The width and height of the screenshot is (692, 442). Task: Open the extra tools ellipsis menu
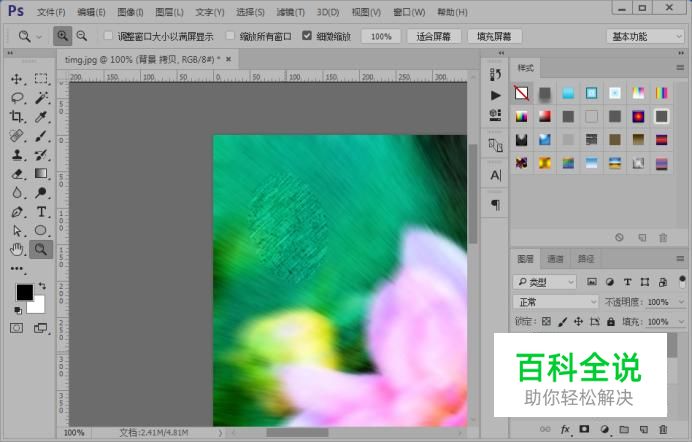(17, 268)
